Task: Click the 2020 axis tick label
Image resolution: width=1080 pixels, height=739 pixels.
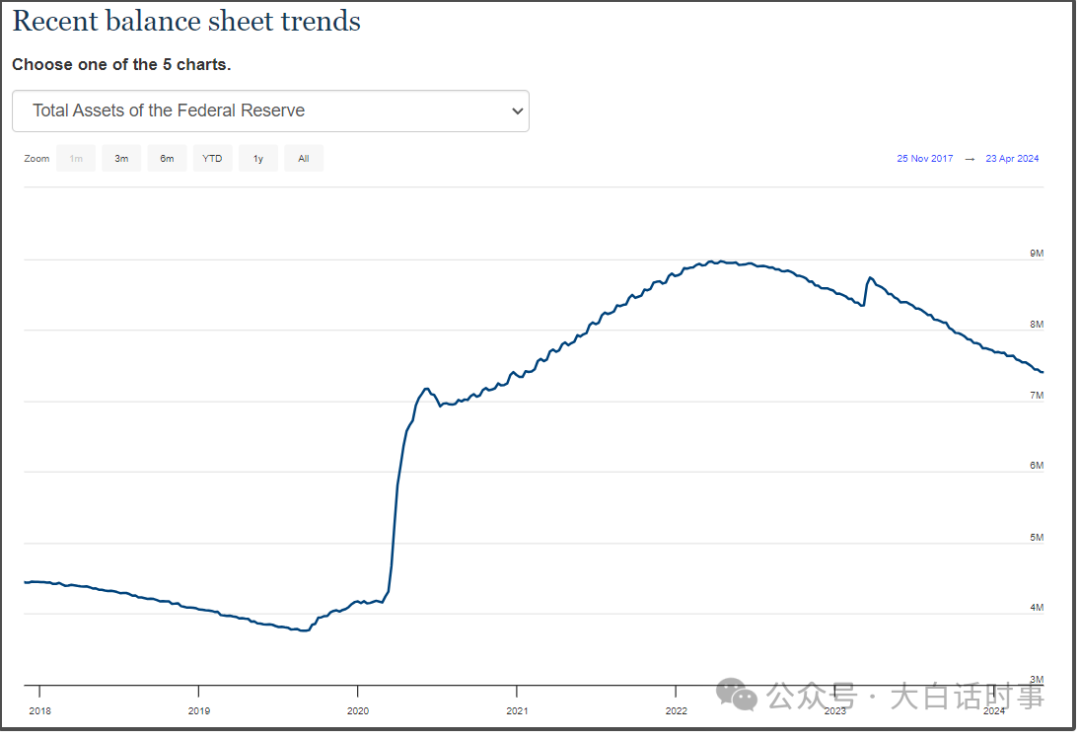Action: point(358,711)
